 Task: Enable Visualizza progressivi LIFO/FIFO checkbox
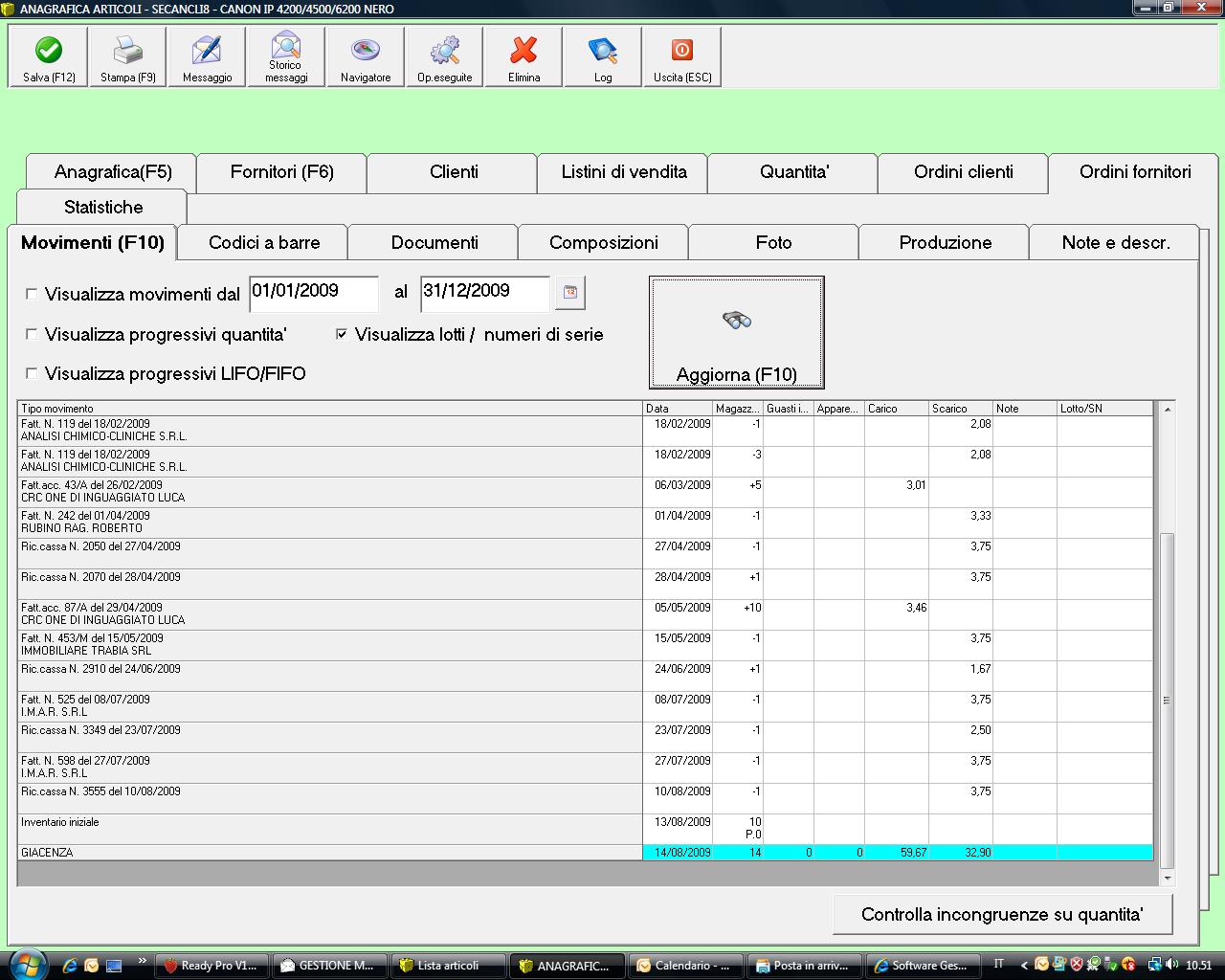(x=32, y=373)
